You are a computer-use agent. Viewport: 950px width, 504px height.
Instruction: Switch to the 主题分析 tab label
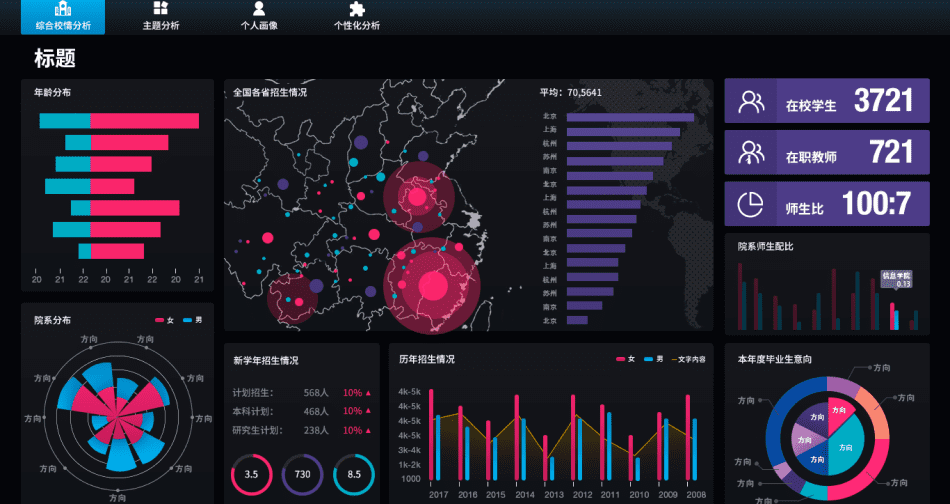[x=161, y=26]
